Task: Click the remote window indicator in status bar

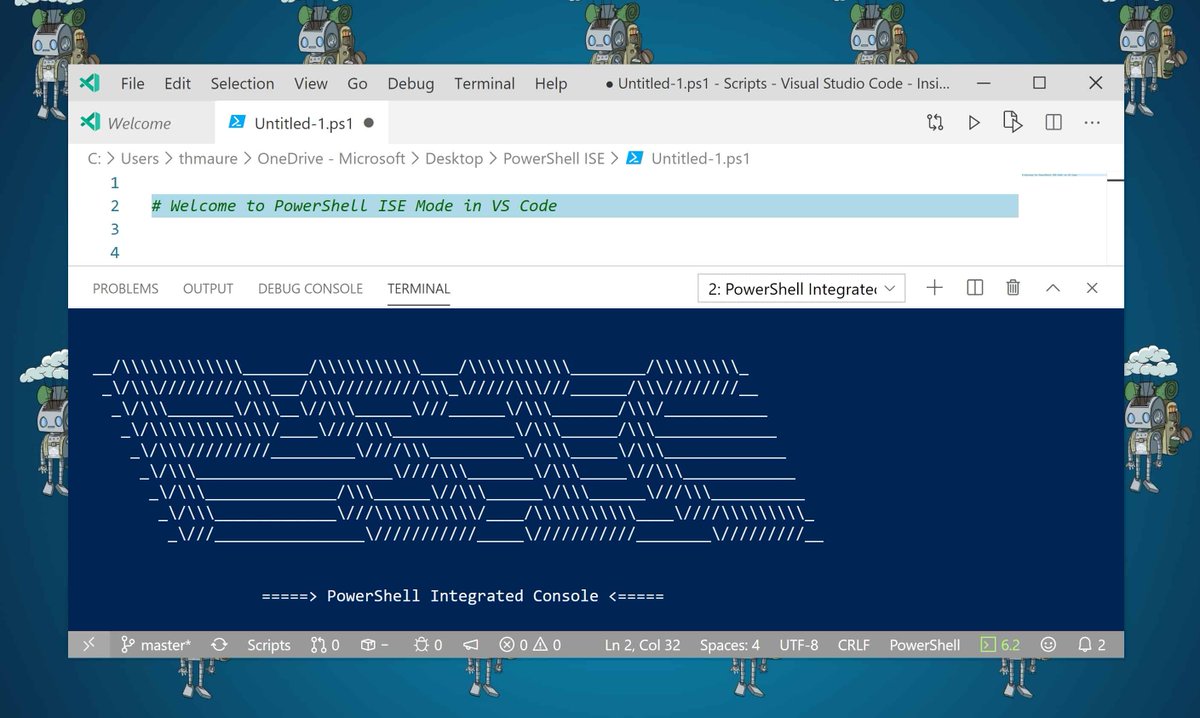Action: tap(88, 645)
